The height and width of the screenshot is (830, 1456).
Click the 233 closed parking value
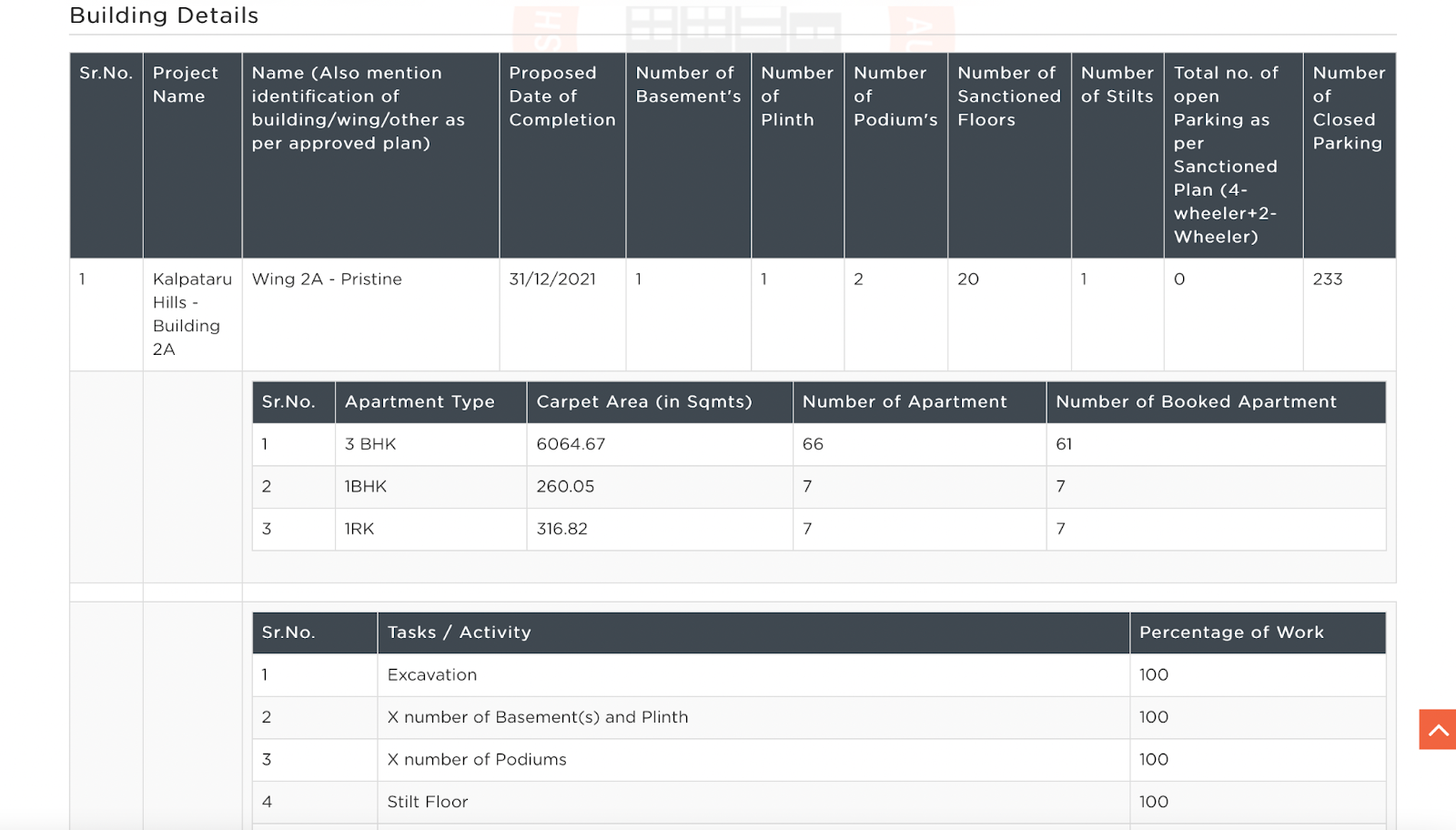[1328, 279]
